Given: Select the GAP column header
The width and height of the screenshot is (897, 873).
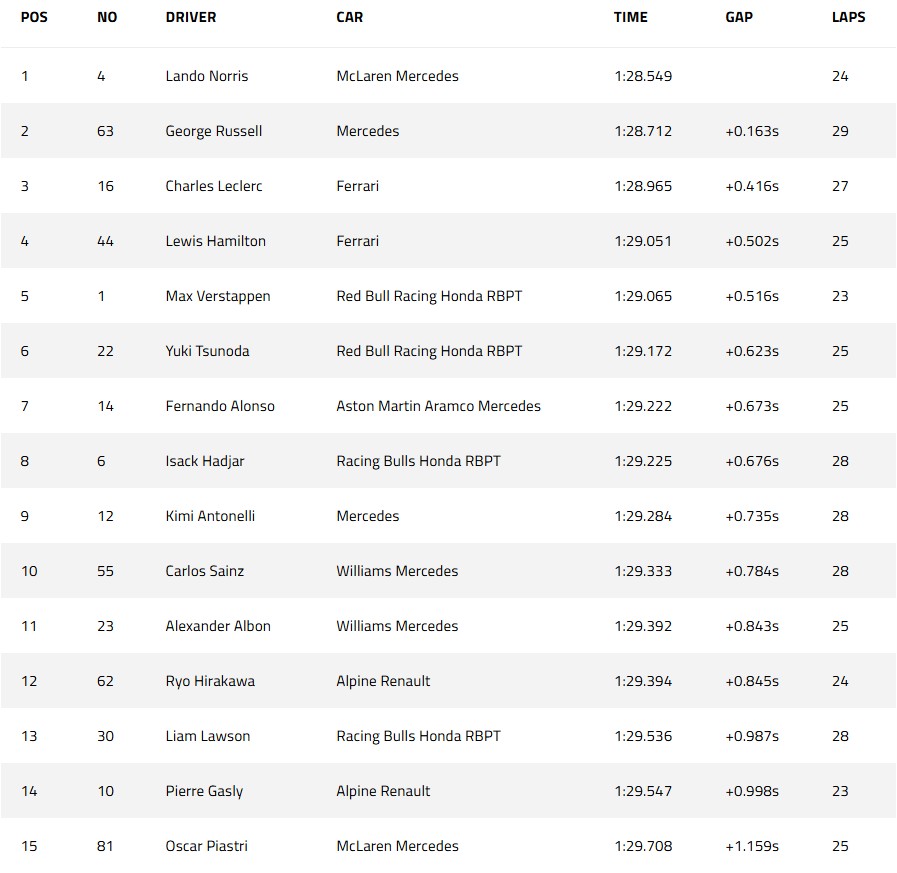Looking at the screenshot, I should (x=739, y=17).
